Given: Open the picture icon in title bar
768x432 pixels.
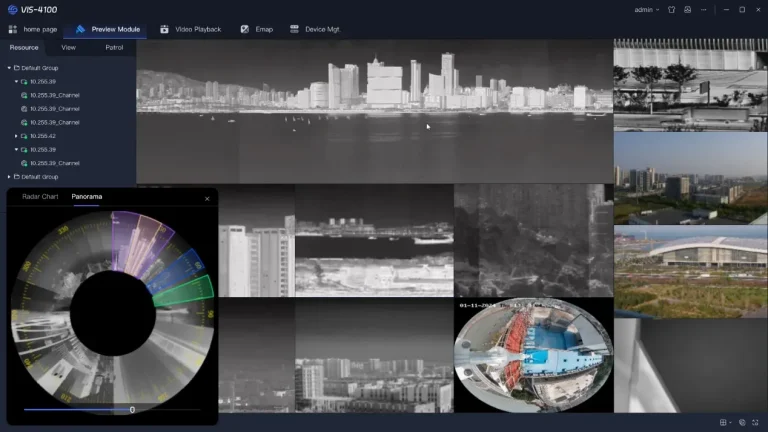Looking at the screenshot, I should (686, 10).
